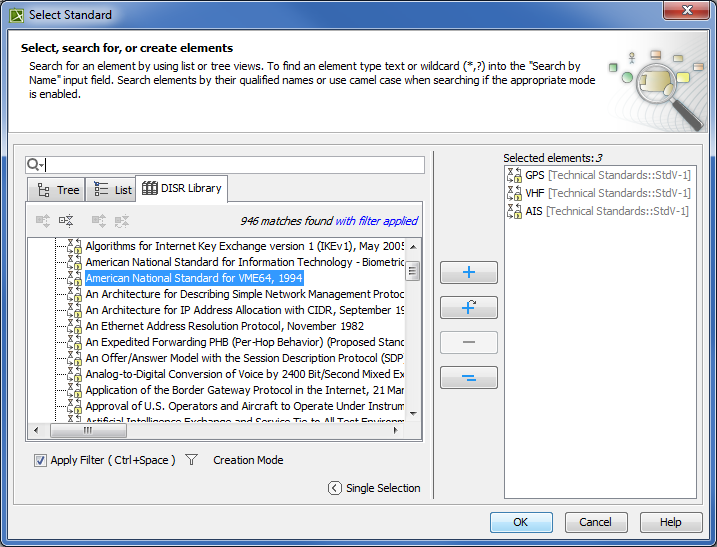Select Analog-to-Digital Conversion of Voice row
The width and height of the screenshot is (717, 547).
tap(245, 374)
